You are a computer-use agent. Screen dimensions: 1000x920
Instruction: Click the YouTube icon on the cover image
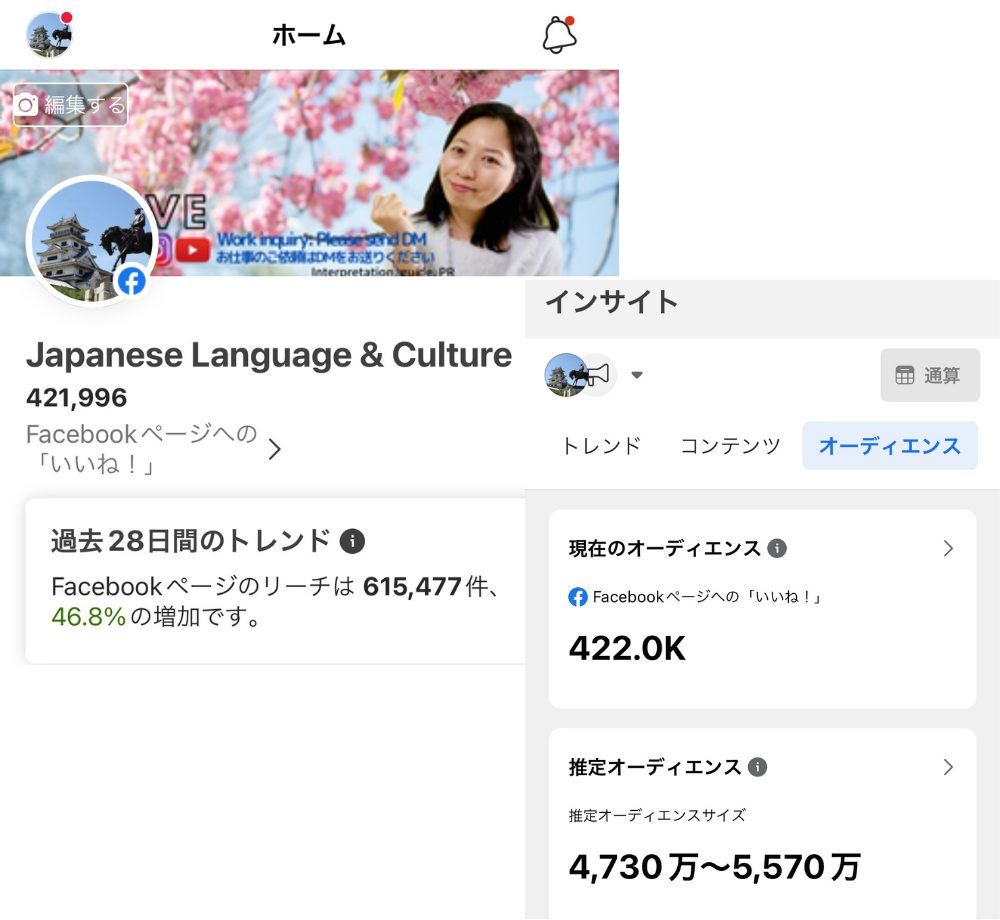(192, 249)
